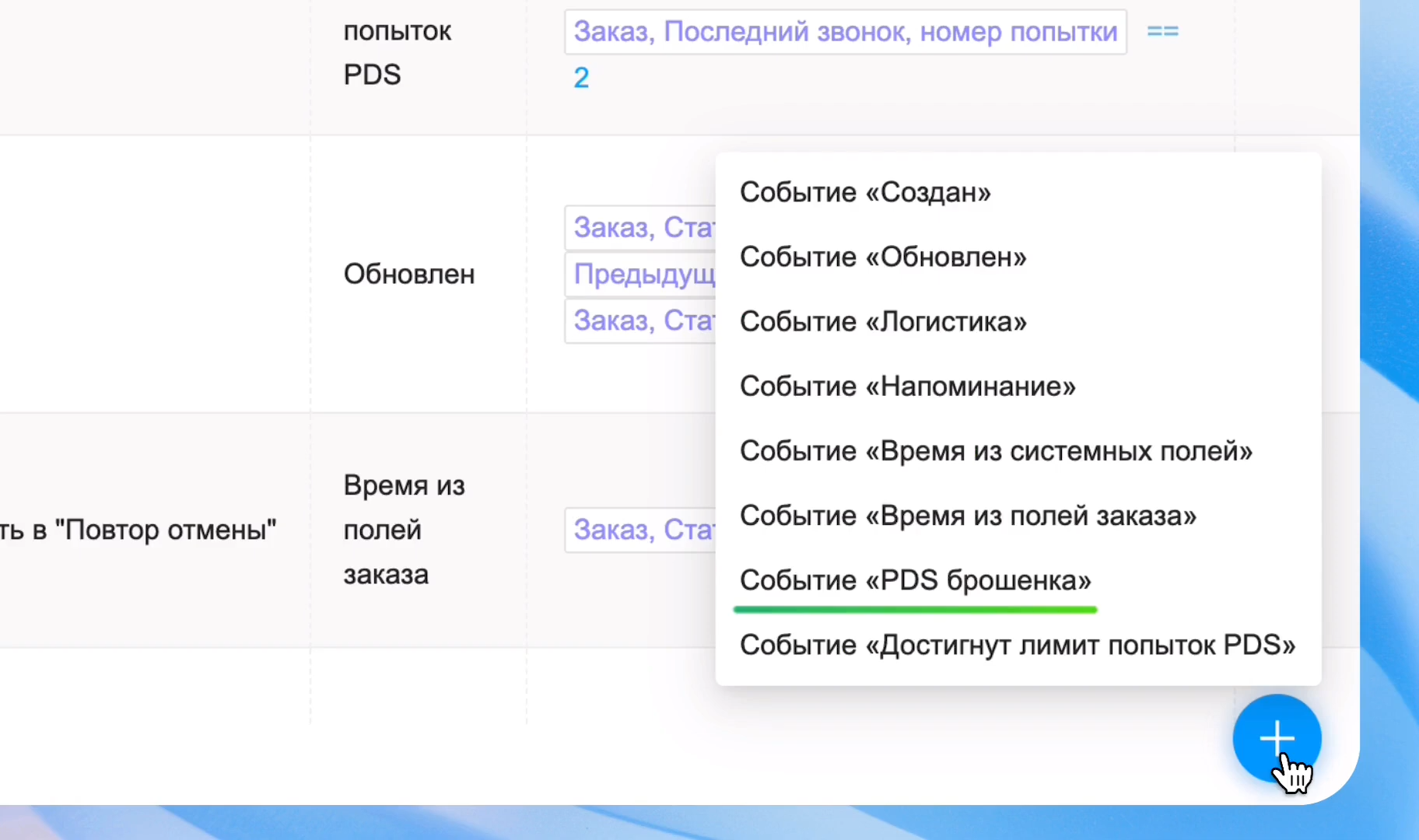Choose «Достигнут лимит попыток PDS» event

[x=1018, y=644]
